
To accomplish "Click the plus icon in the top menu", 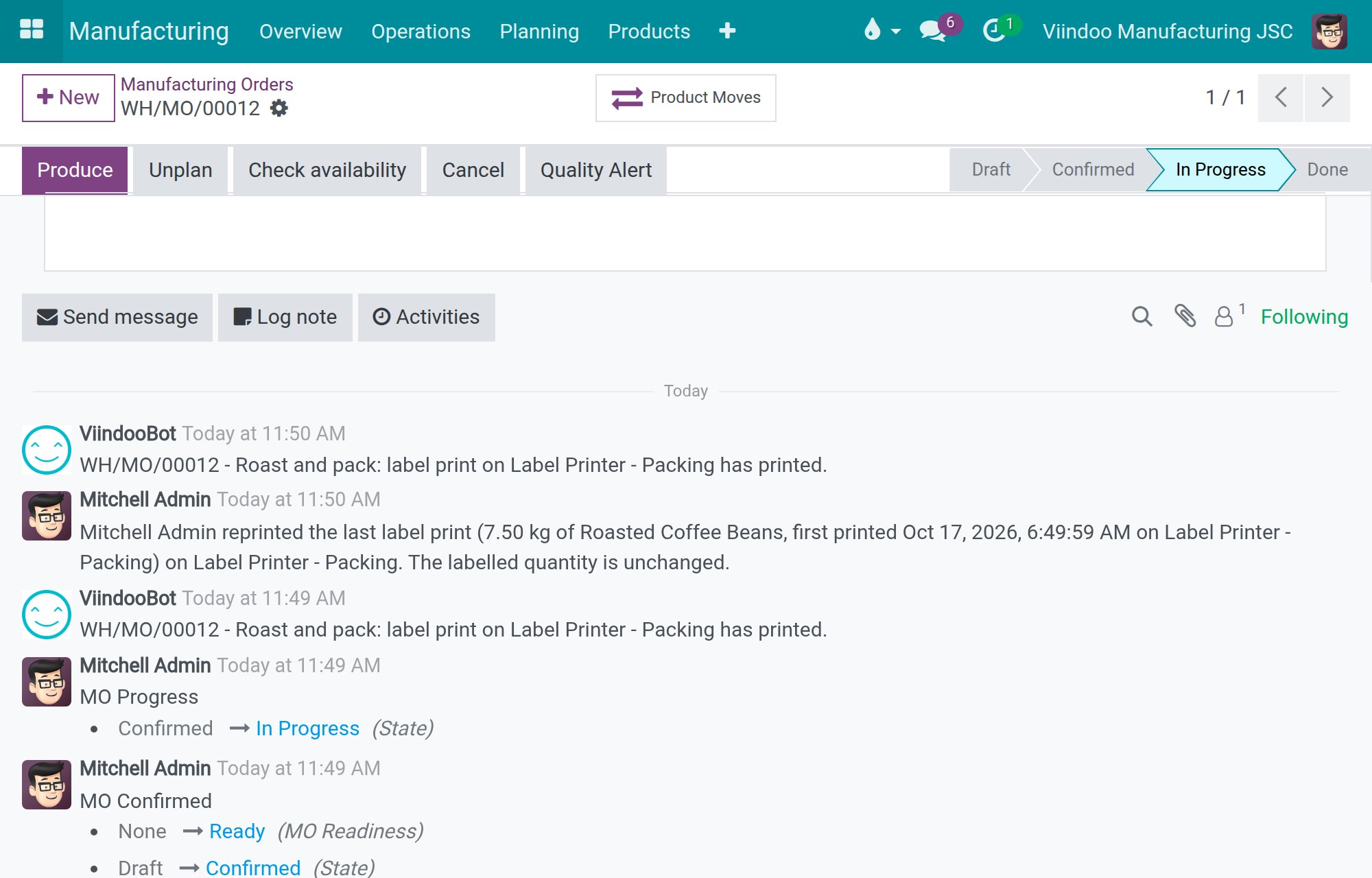I will 727,31.
